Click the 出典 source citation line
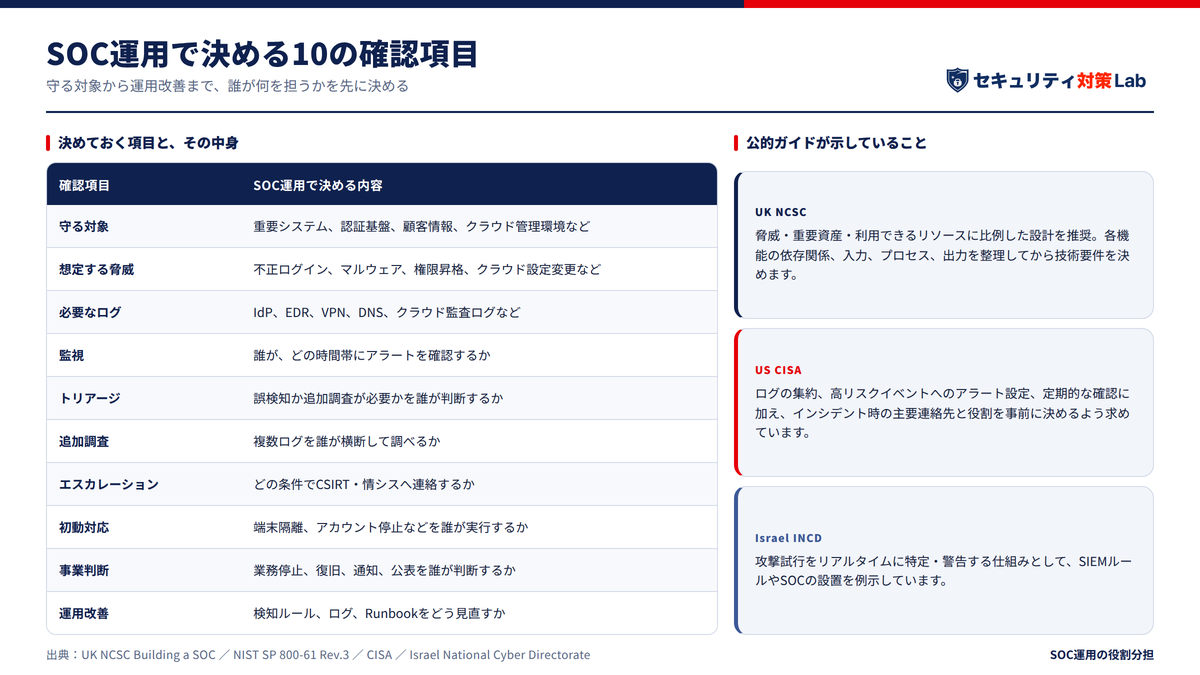Viewport: 1200px width, 675px height. 318,655
